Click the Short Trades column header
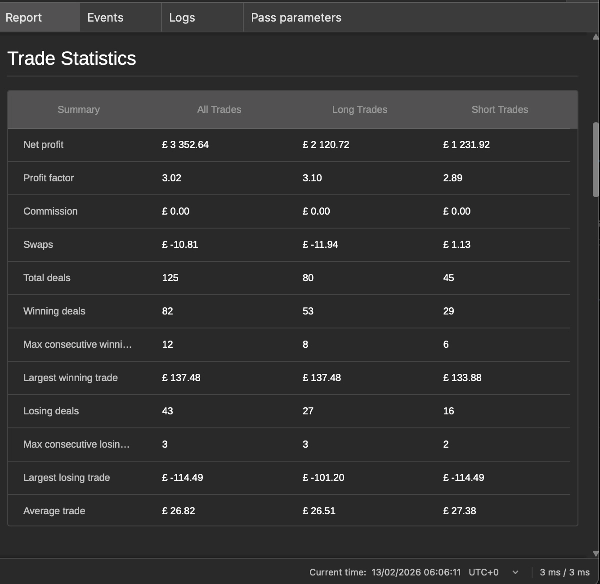The image size is (600, 584). [x=499, y=110]
